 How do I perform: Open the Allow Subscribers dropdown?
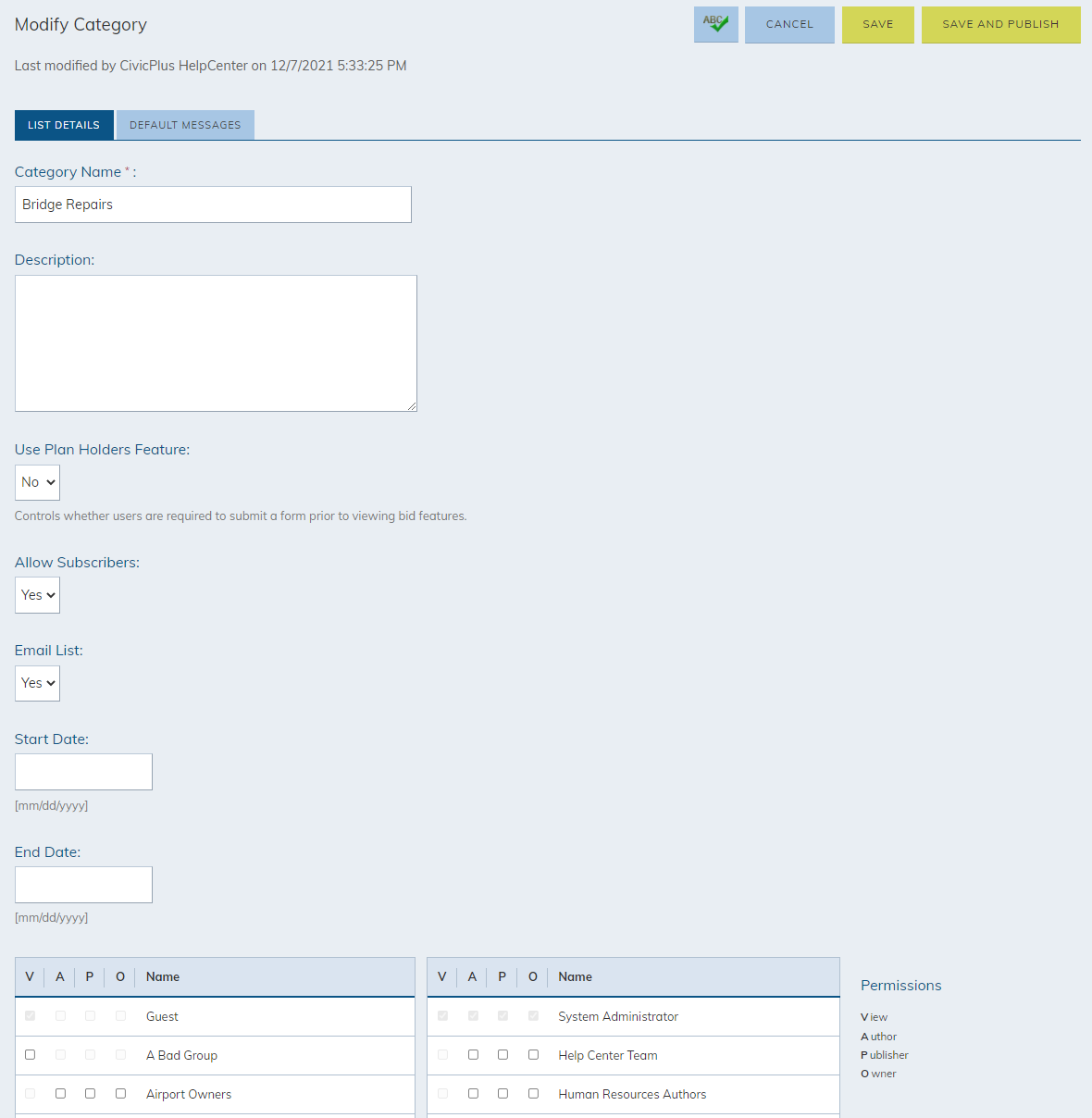point(37,595)
